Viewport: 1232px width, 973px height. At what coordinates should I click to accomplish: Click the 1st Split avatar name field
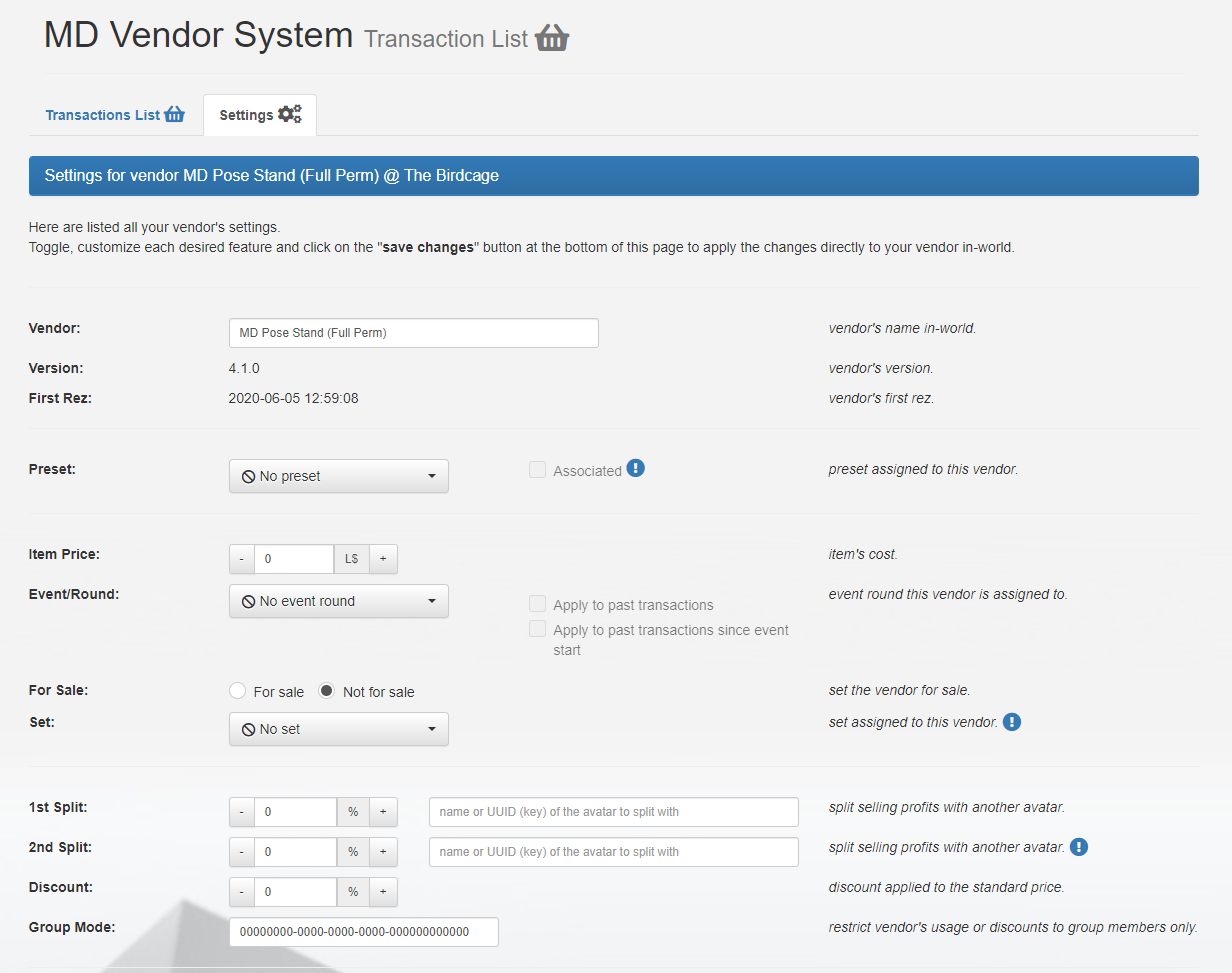pyautogui.click(x=614, y=812)
